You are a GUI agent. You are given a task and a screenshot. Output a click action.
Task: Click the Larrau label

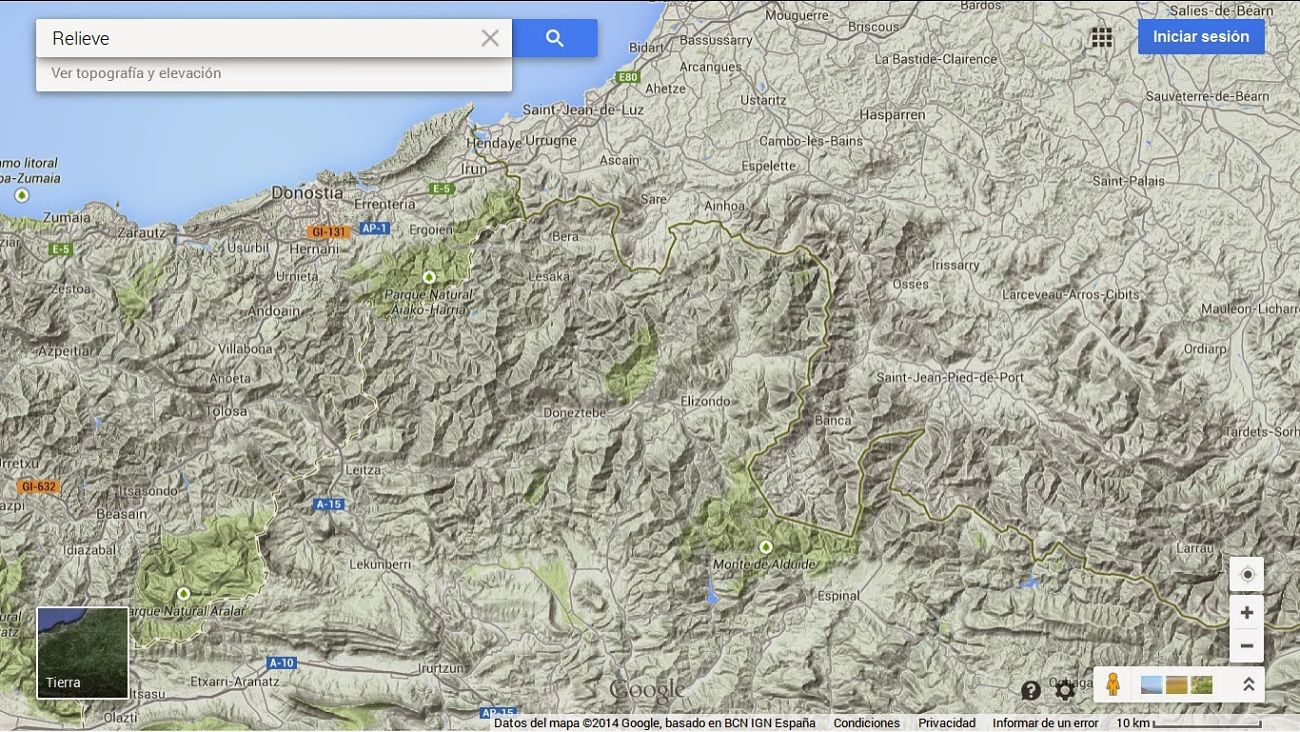click(1195, 548)
